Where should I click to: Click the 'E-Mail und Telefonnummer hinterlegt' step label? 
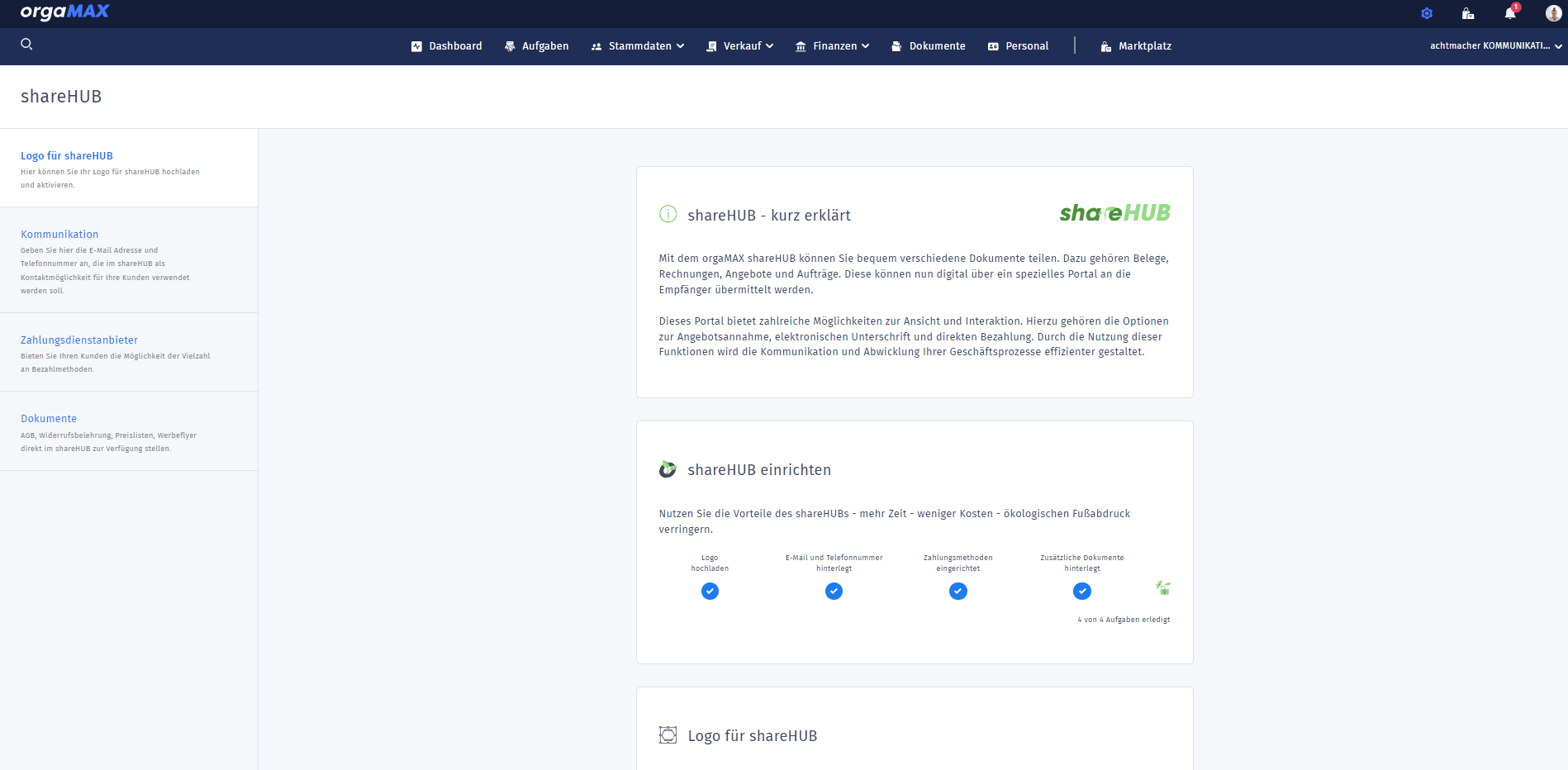pos(834,563)
